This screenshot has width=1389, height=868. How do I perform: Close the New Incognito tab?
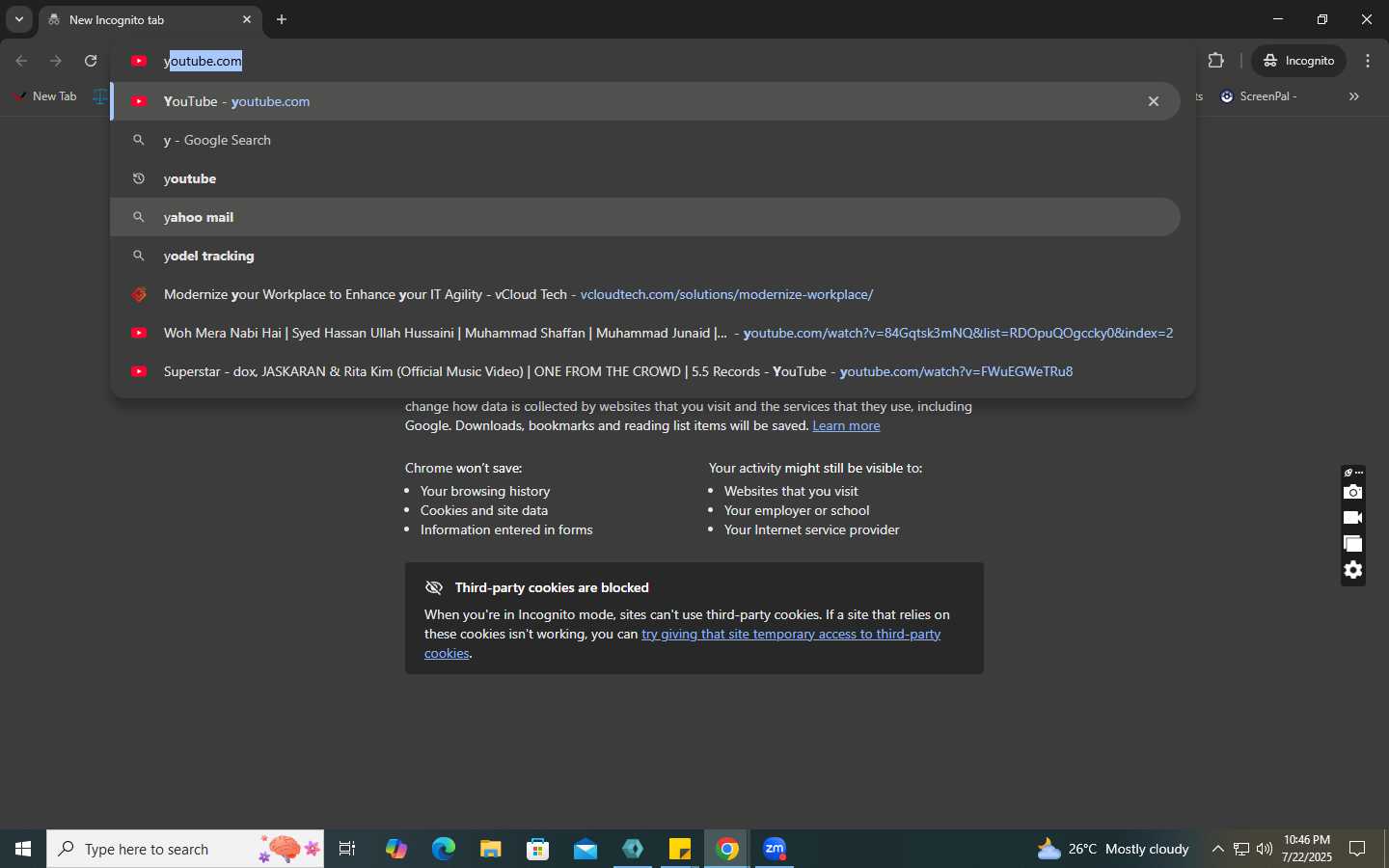tap(247, 19)
